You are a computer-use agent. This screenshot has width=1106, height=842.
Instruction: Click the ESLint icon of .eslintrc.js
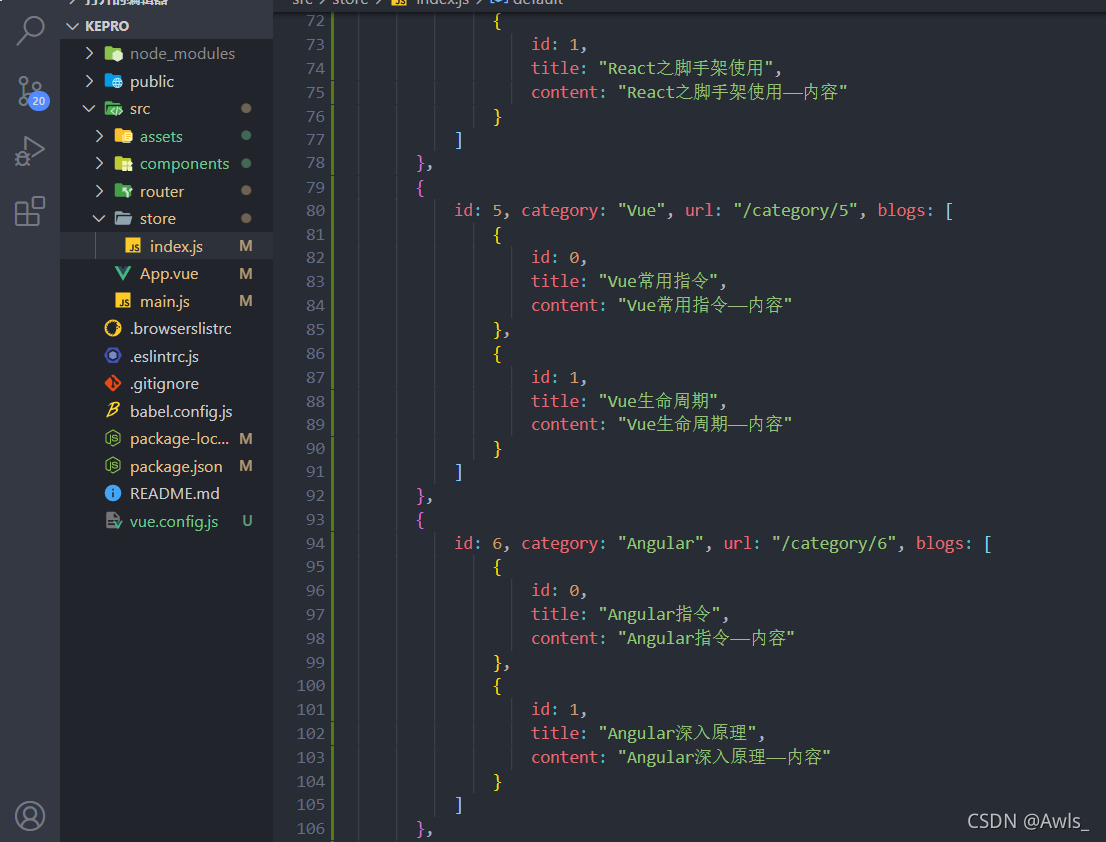tap(113, 356)
